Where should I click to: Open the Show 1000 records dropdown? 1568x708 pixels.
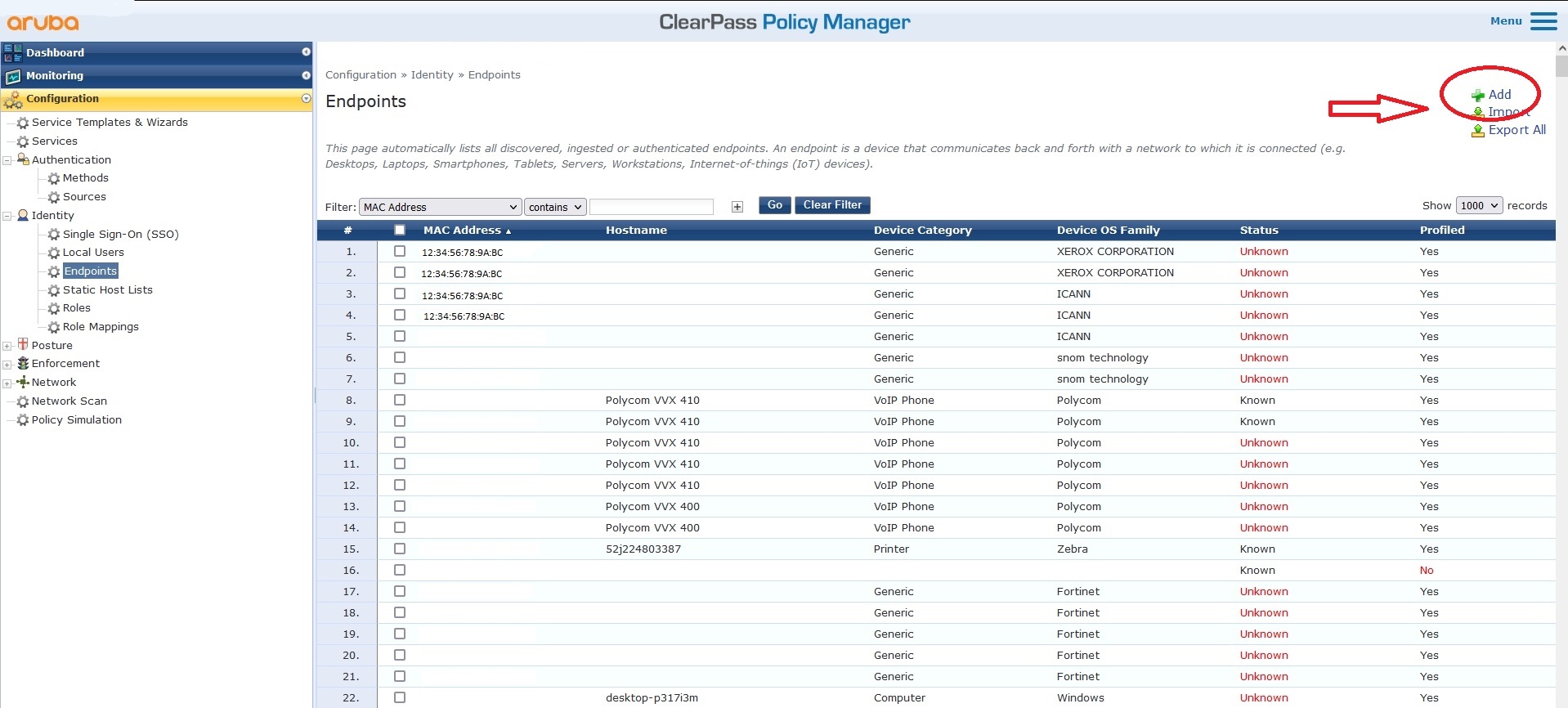(x=1479, y=205)
